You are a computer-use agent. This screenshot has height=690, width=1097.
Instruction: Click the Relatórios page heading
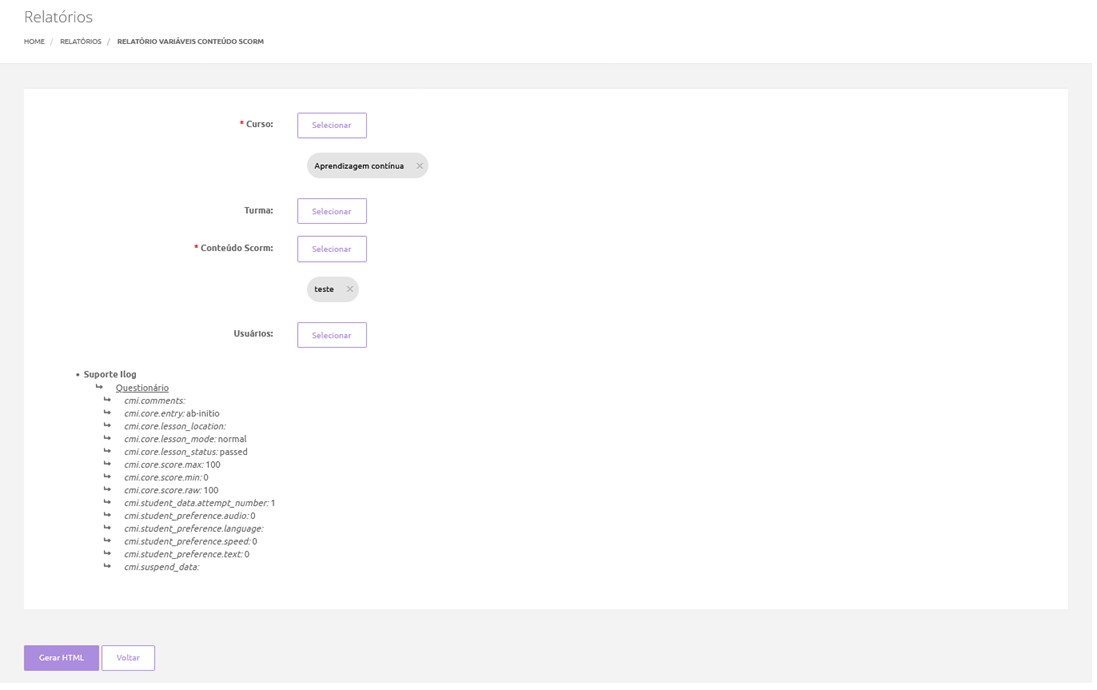click(x=58, y=17)
